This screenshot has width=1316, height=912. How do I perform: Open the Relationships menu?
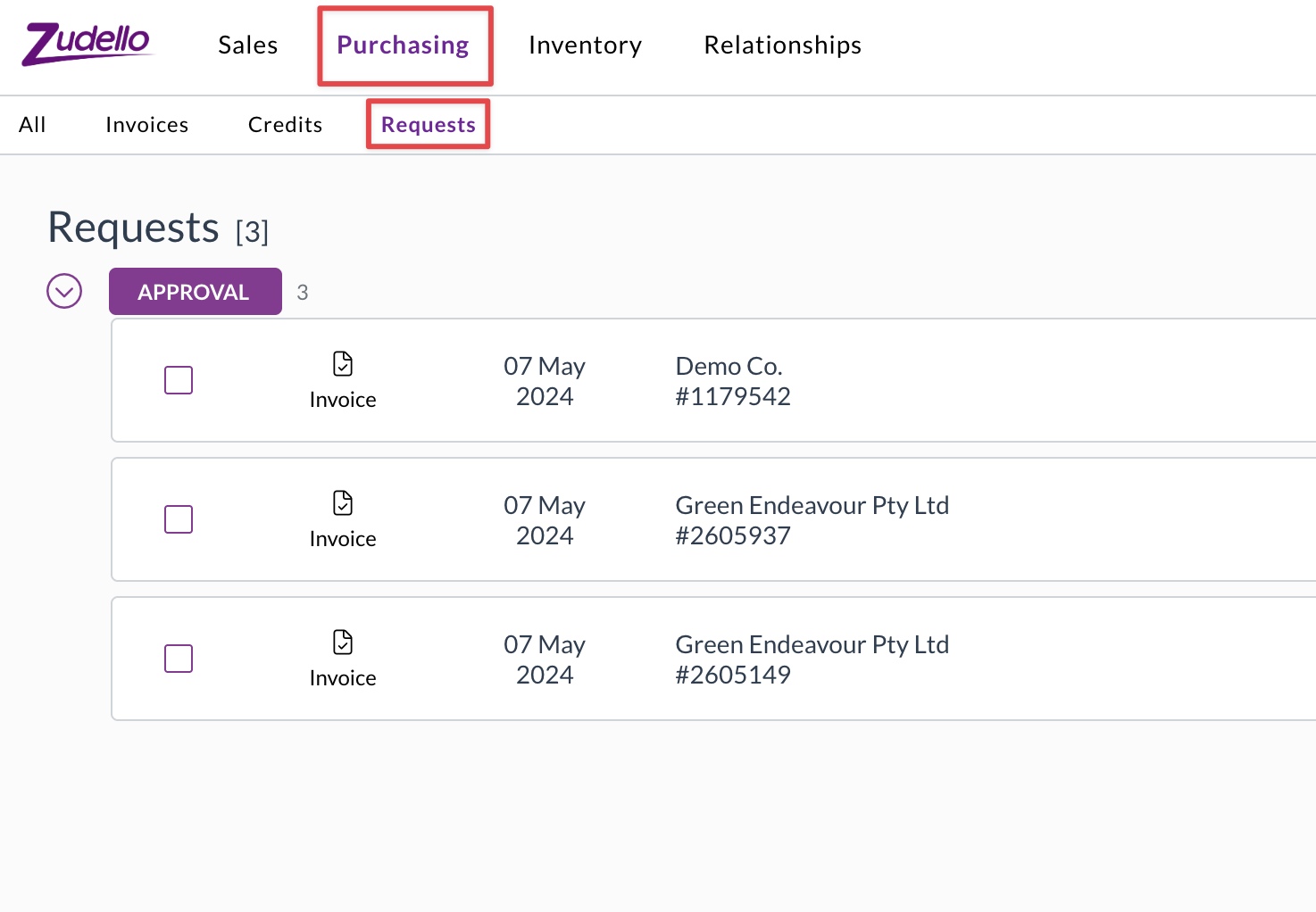point(783,46)
